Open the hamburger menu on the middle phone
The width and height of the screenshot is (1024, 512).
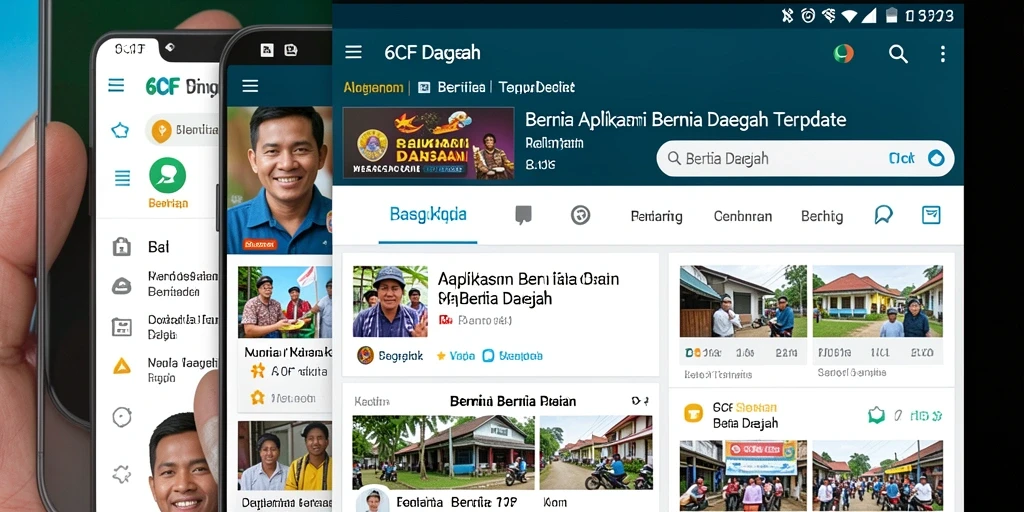pos(250,86)
